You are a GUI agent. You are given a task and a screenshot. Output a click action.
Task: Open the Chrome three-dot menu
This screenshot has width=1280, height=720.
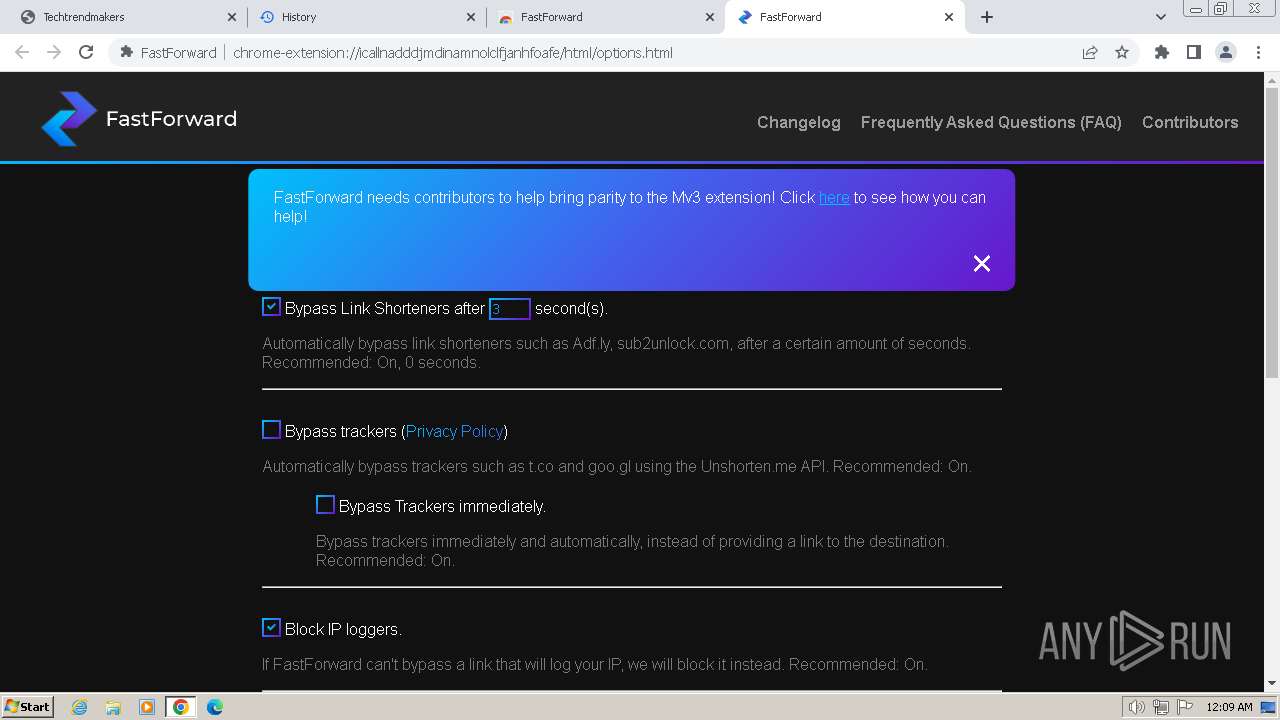[1258, 52]
